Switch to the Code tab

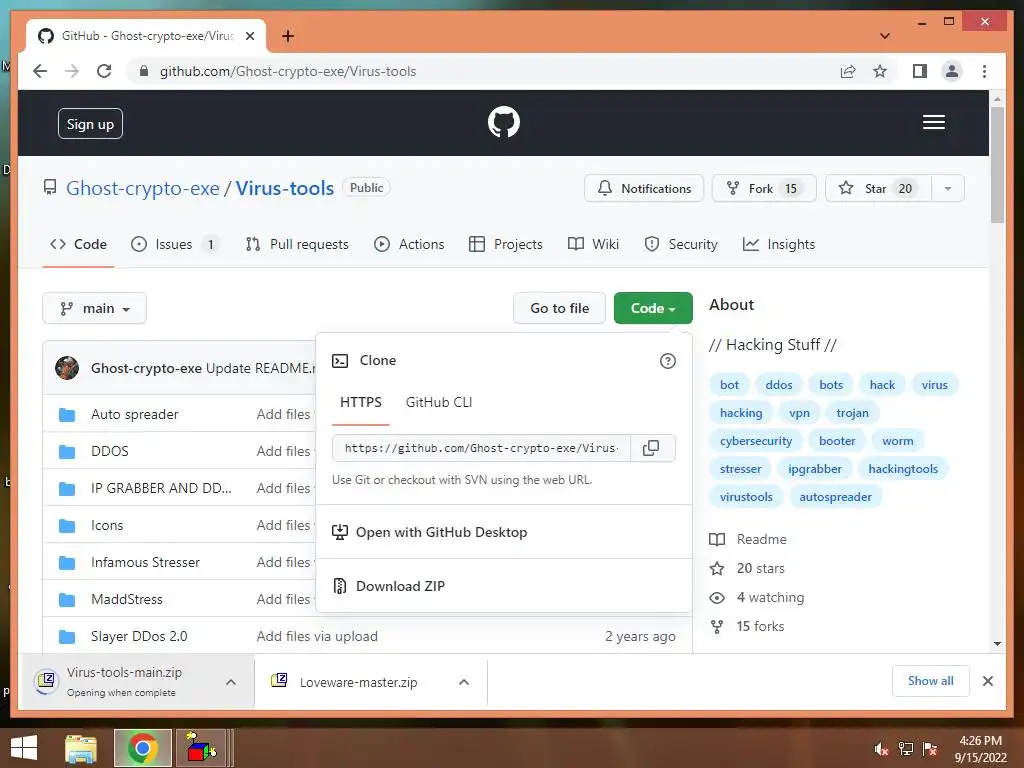tap(78, 244)
